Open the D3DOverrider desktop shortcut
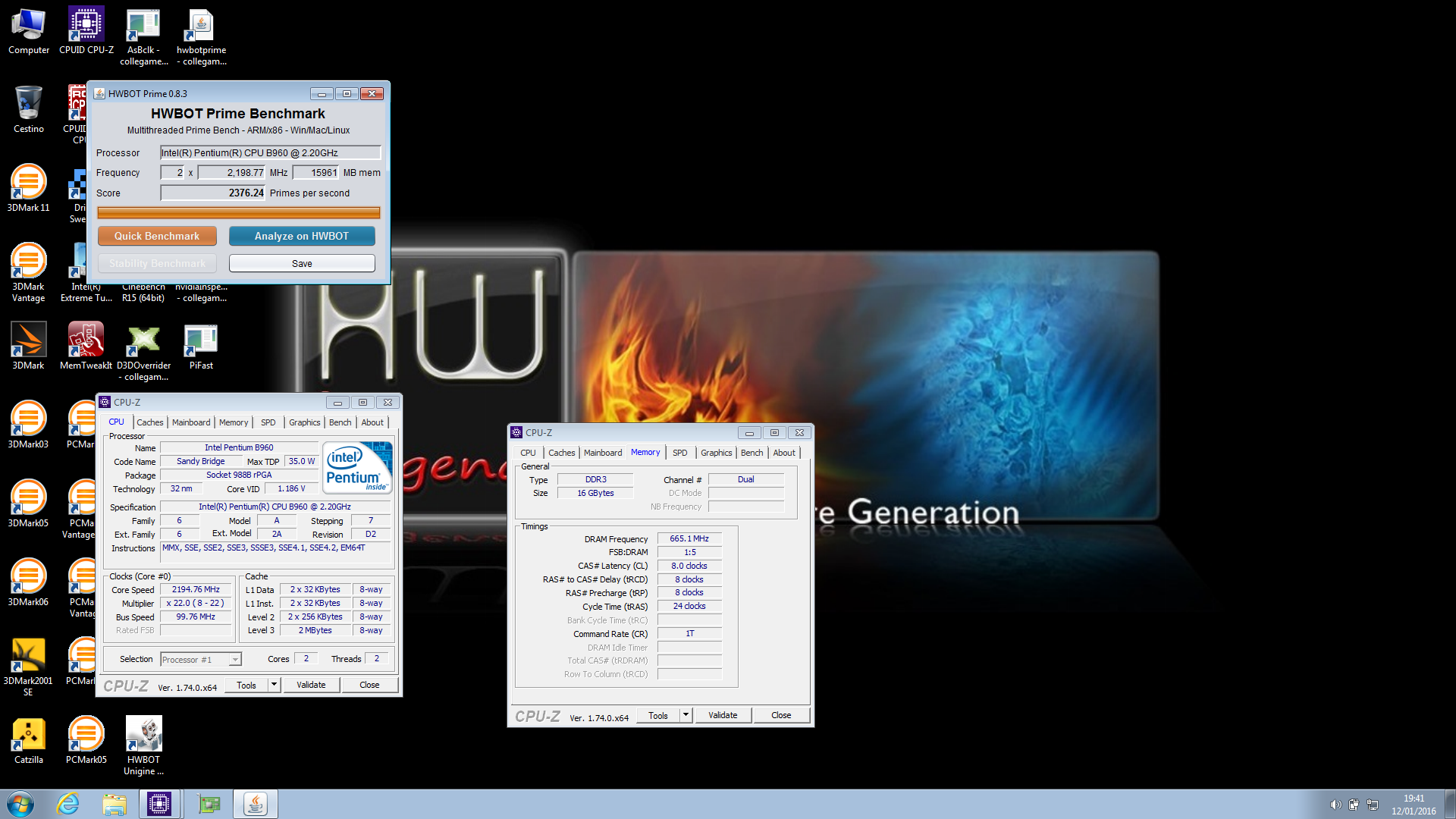 pyautogui.click(x=143, y=353)
